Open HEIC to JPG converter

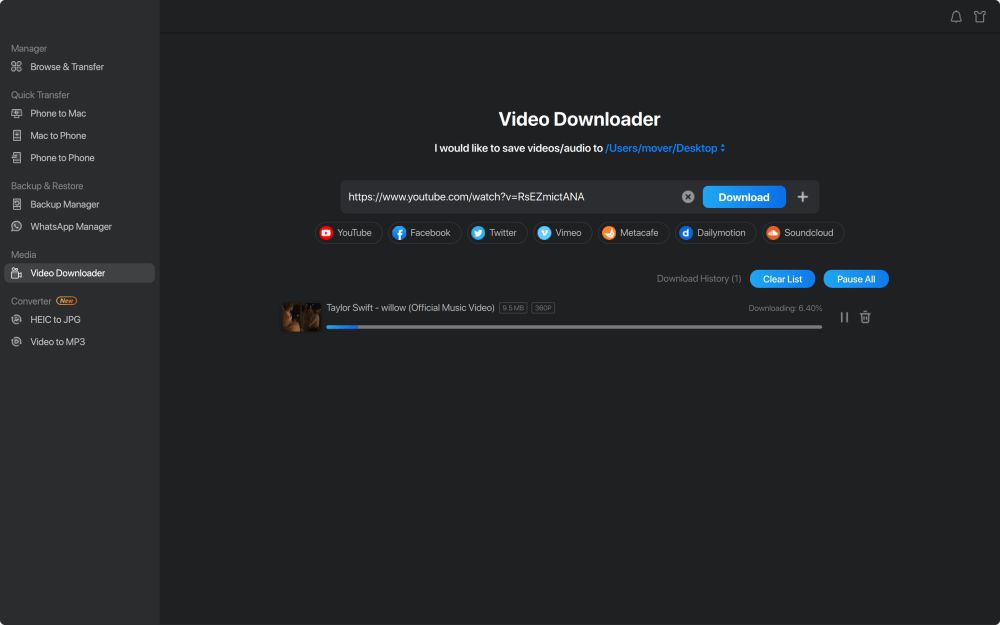[55, 320]
